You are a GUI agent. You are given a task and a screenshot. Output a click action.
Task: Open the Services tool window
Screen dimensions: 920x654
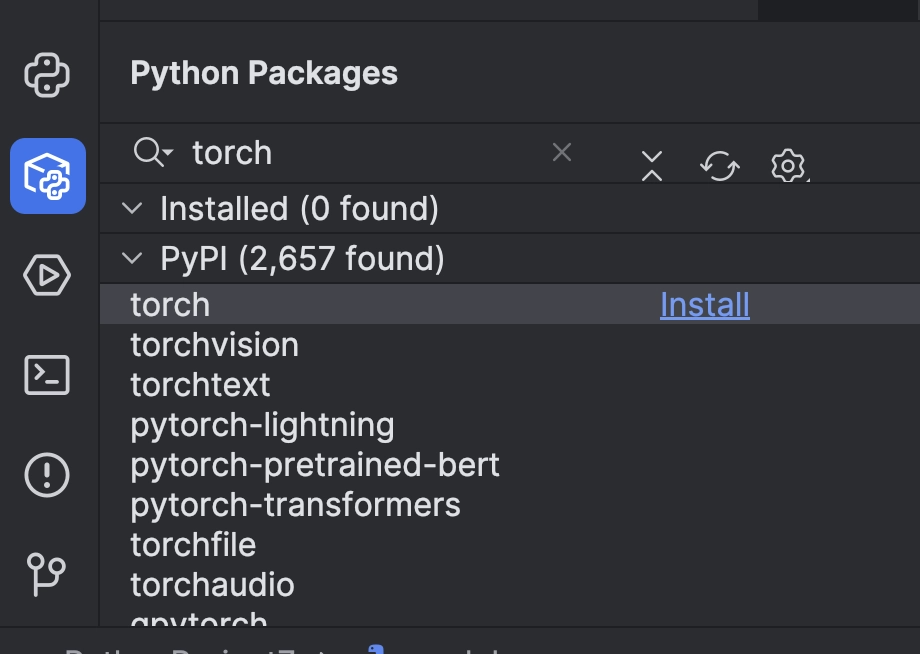47,275
